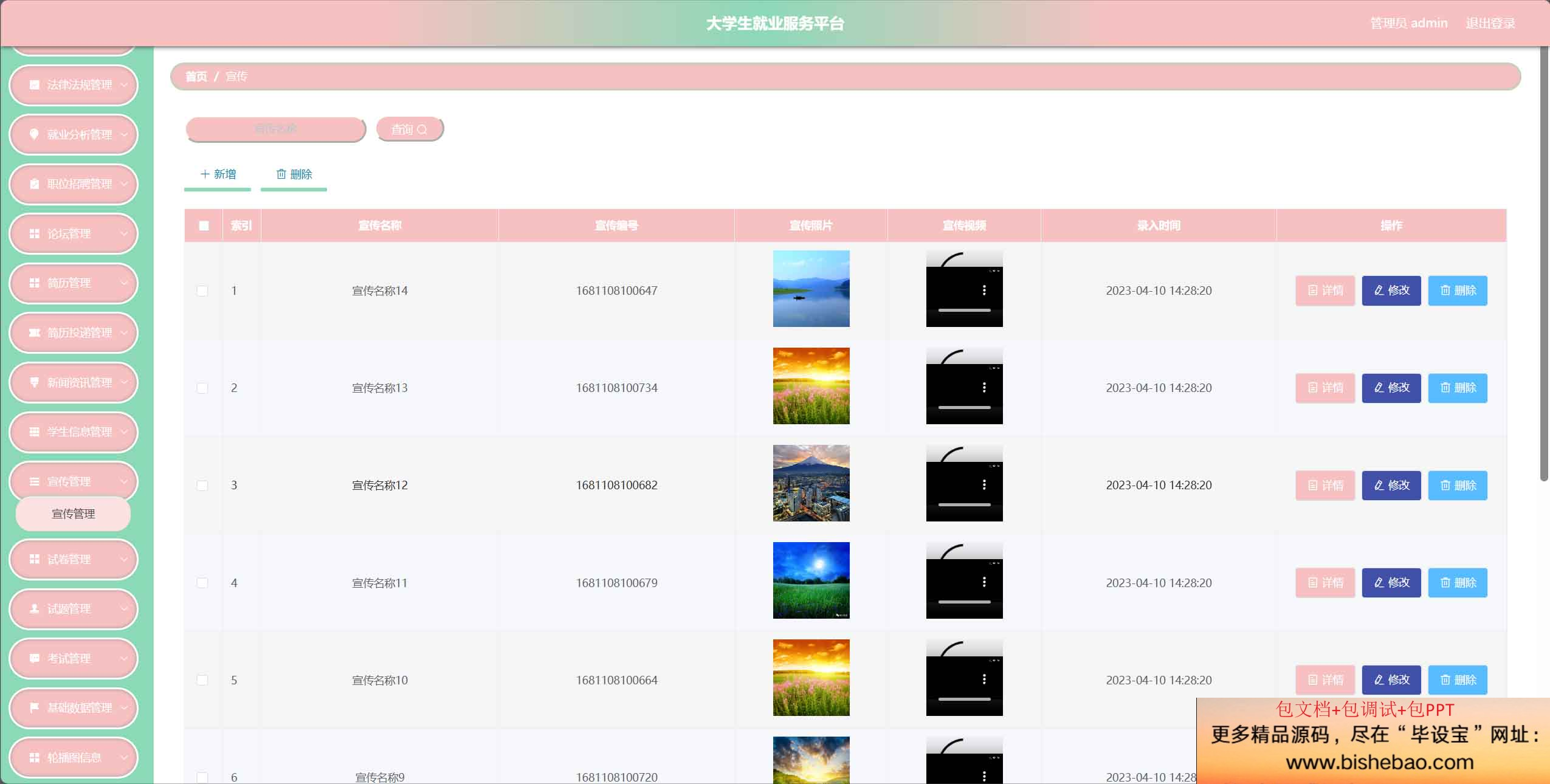Expand the 就业分析管理 menu chevron
The image size is (1550, 784).
124,134
